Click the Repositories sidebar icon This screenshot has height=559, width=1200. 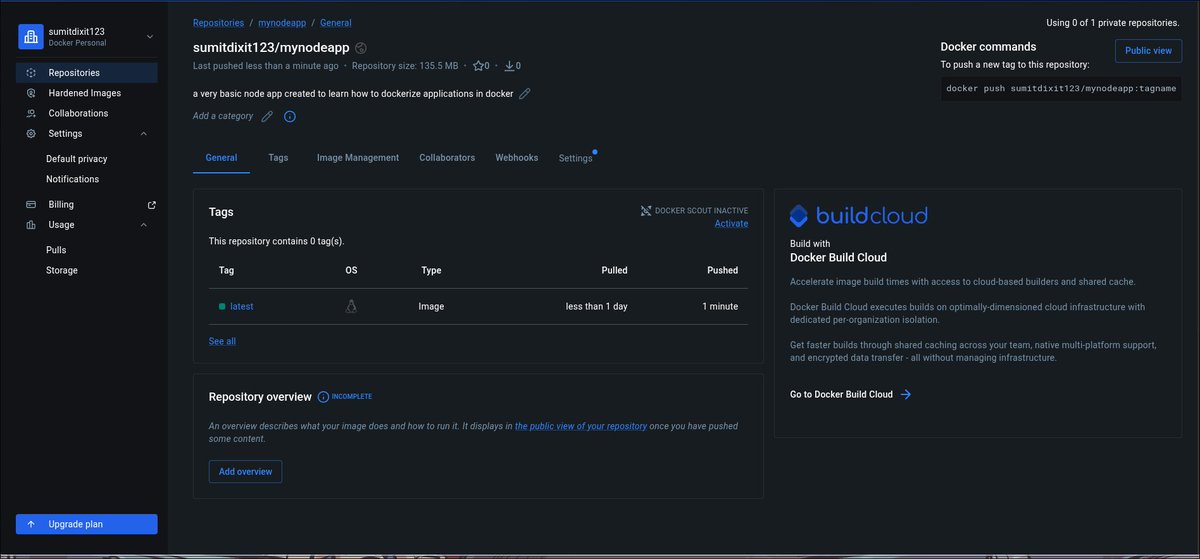[31, 73]
